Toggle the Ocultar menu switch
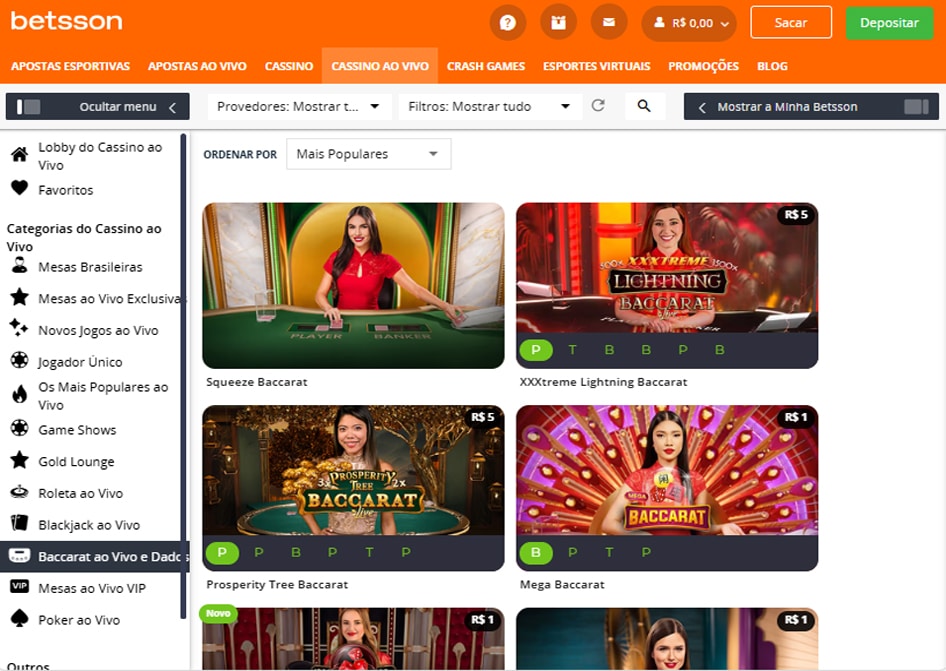946x671 pixels. click(30, 105)
